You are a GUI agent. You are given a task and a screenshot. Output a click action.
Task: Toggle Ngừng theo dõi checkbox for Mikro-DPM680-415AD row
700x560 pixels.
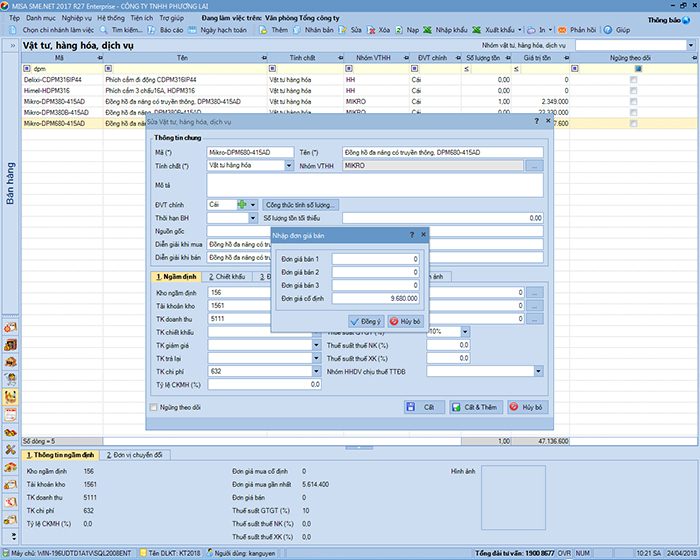pos(633,124)
